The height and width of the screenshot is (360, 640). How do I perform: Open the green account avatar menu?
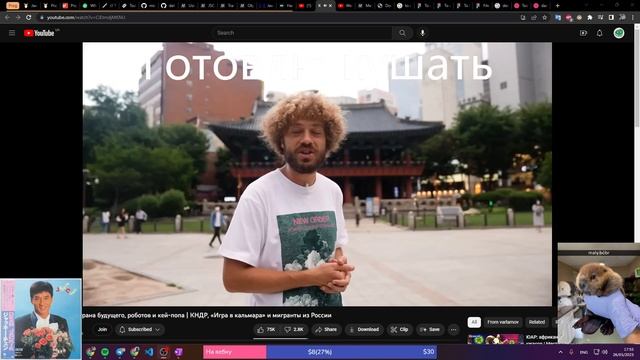pos(619,33)
